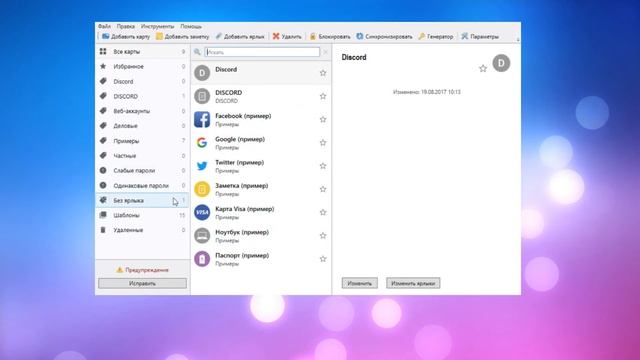Clear the search field with the X
Screen dimensions: 640x360
(325, 52)
